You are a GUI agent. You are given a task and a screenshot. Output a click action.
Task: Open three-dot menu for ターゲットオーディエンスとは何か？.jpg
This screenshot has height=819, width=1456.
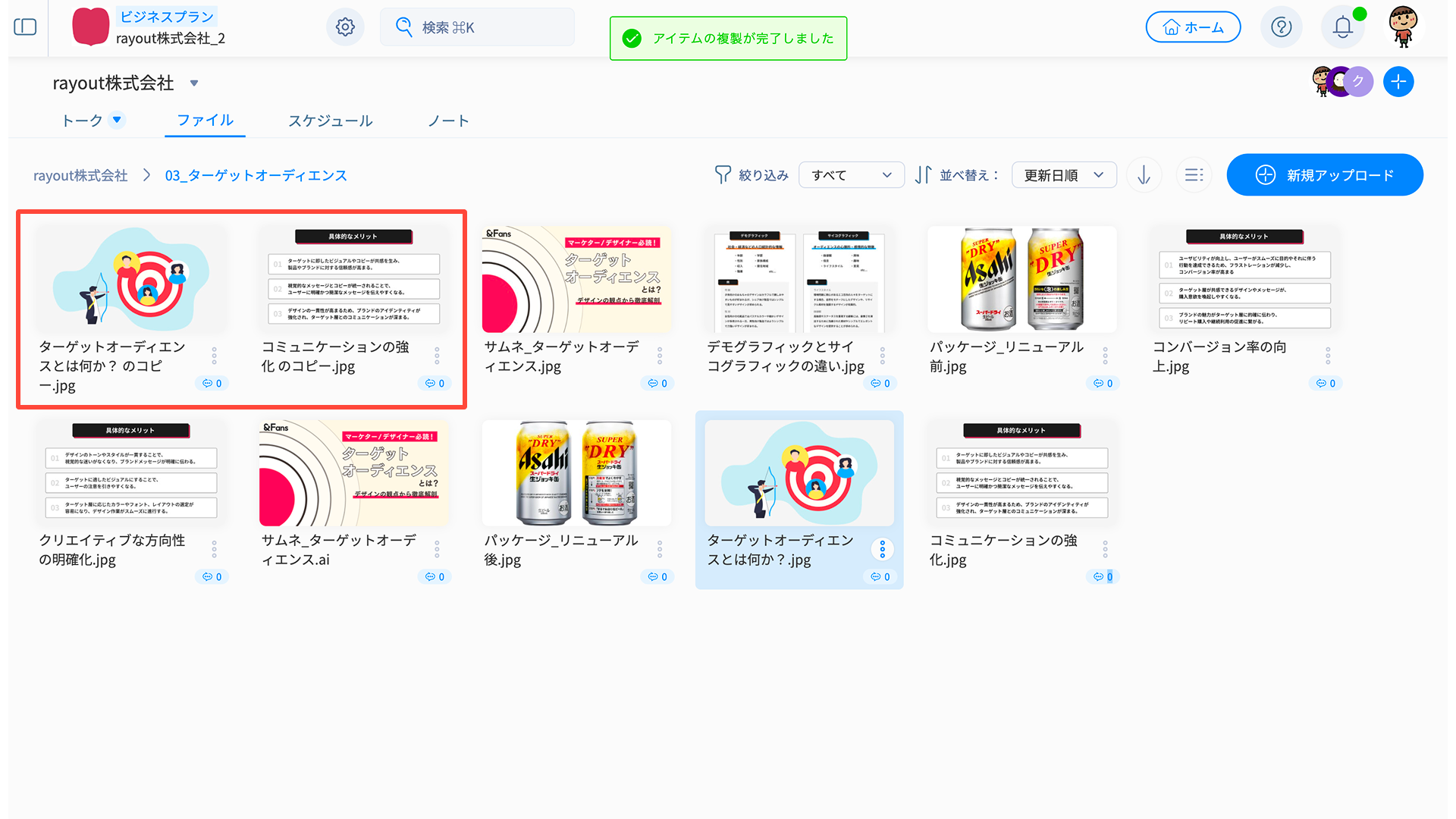click(x=882, y=548)
